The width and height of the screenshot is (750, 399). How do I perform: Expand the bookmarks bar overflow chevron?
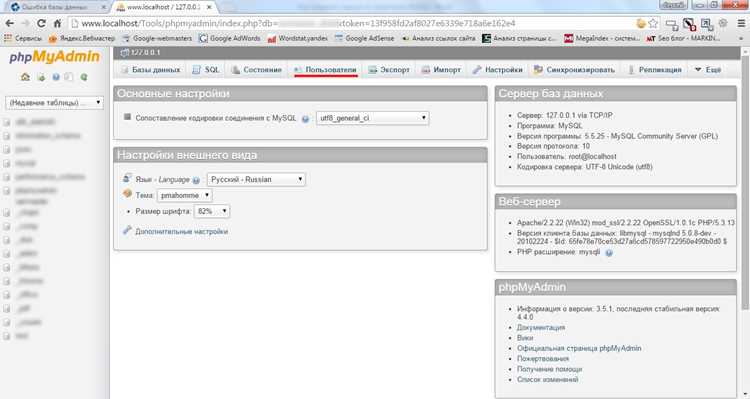click(x=741, y=38)
